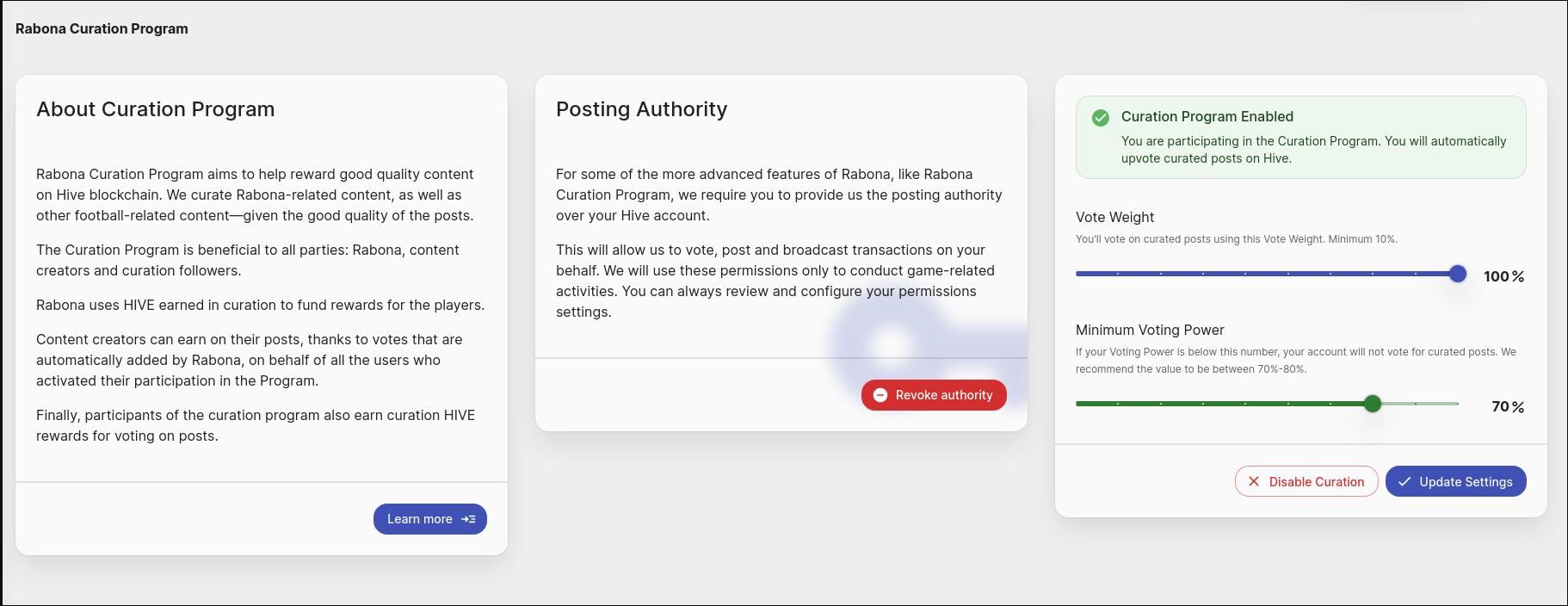Image resolution: width=1568 pixels, height=606 pixels.
Task: Click the 'For some of the more advanced features' paragraph
Action: click(x=780, y=195)
